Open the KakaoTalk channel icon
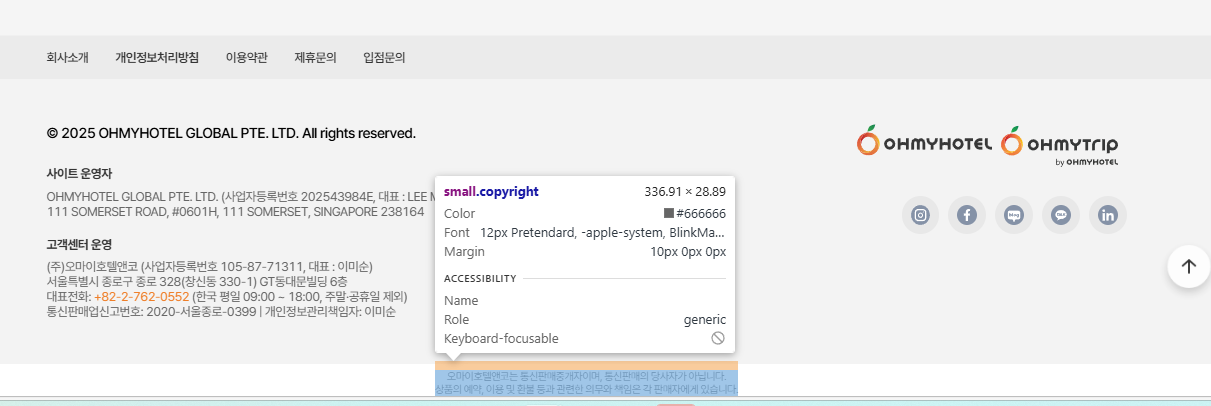 pos(1061,215)
